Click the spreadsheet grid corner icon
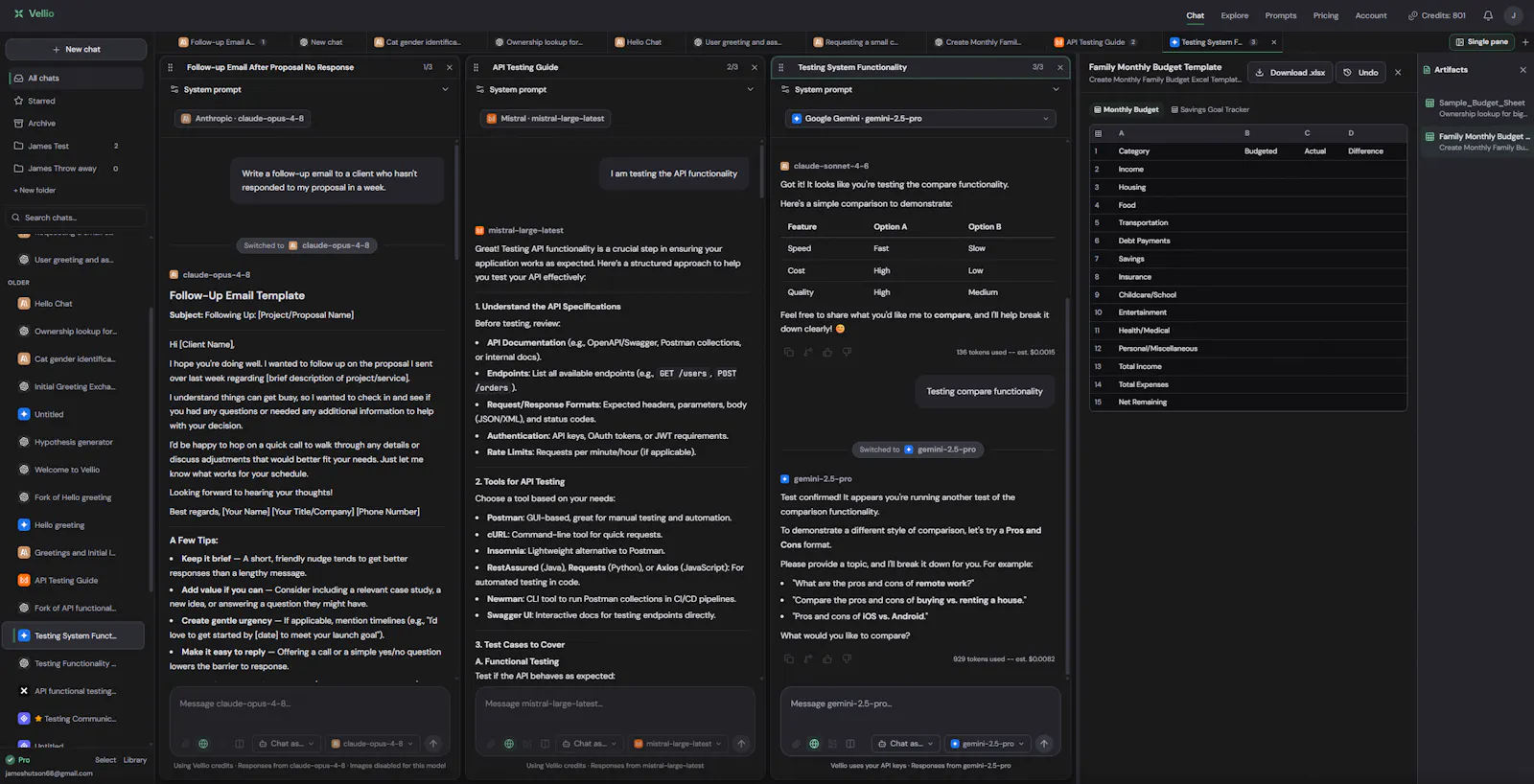1534x784 pixels. tap(1099, 133)
